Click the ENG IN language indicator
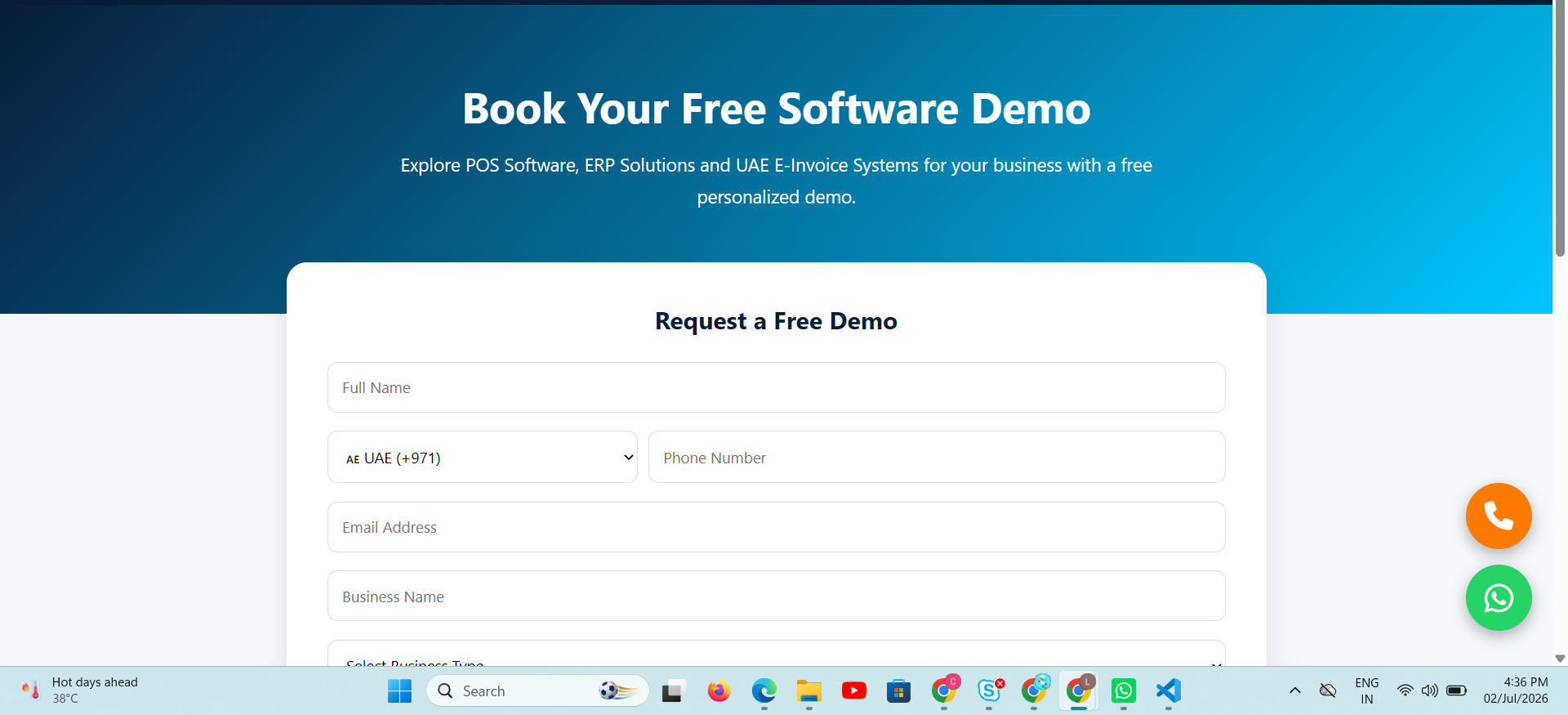 1366,691
